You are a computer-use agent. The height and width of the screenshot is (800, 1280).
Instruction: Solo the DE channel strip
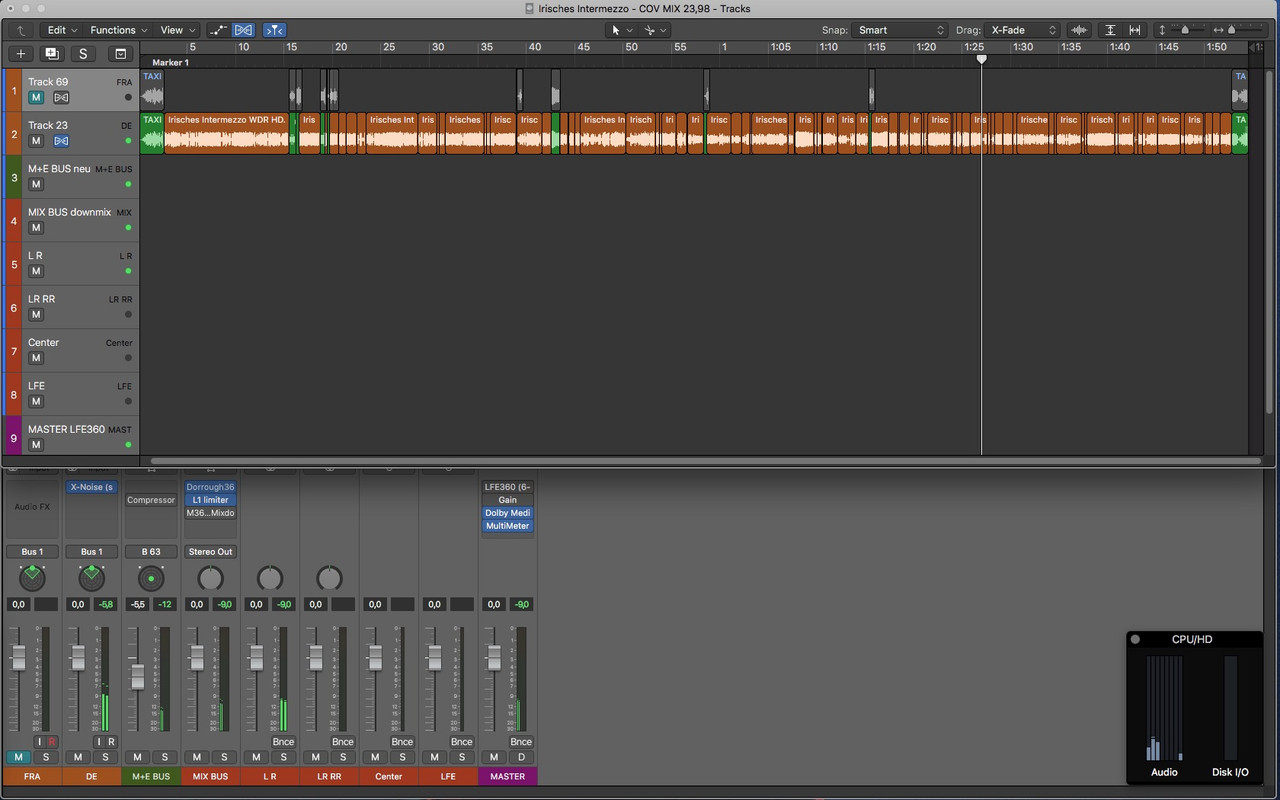(x=105, y=757)
